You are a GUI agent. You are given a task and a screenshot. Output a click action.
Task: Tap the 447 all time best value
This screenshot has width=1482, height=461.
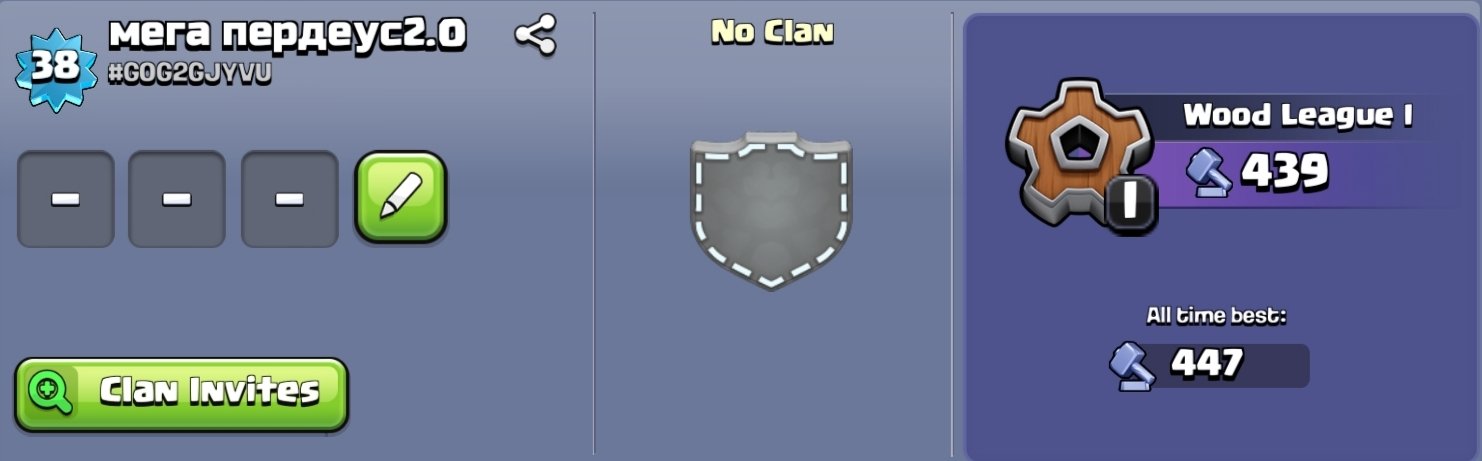(1207, 364)
